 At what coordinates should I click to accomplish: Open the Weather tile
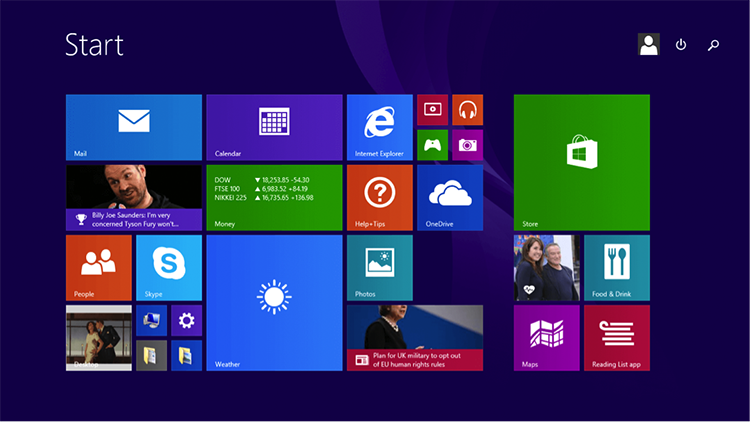pos(275,303)
